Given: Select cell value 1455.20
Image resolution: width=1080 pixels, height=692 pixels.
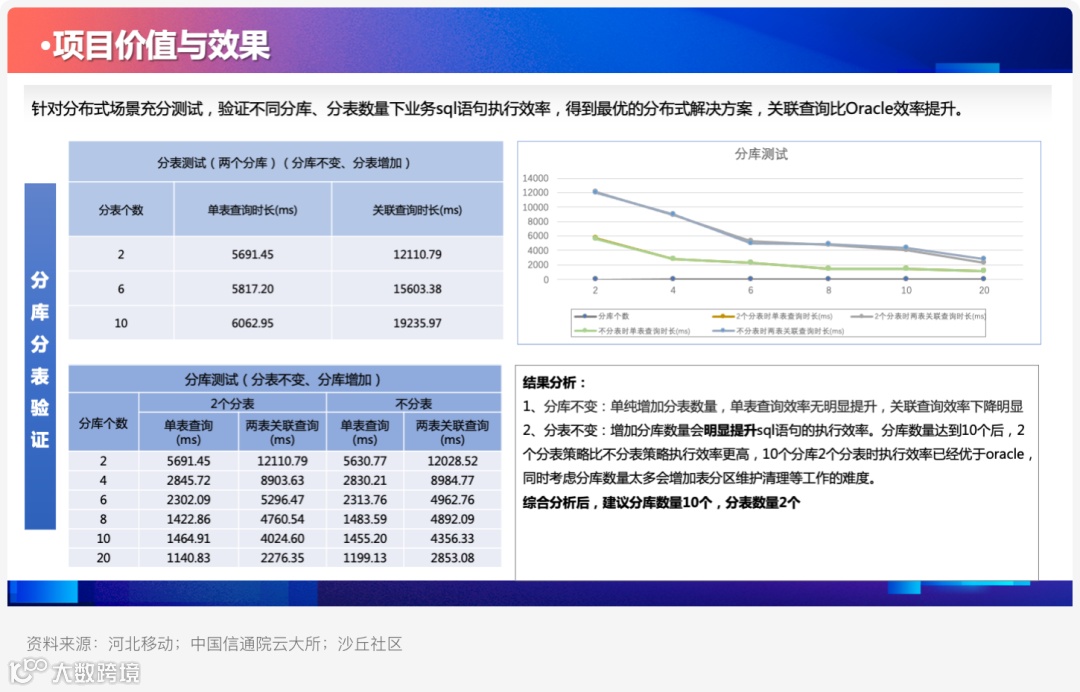Looking at the screenshot, I should (x=365, y=538).
